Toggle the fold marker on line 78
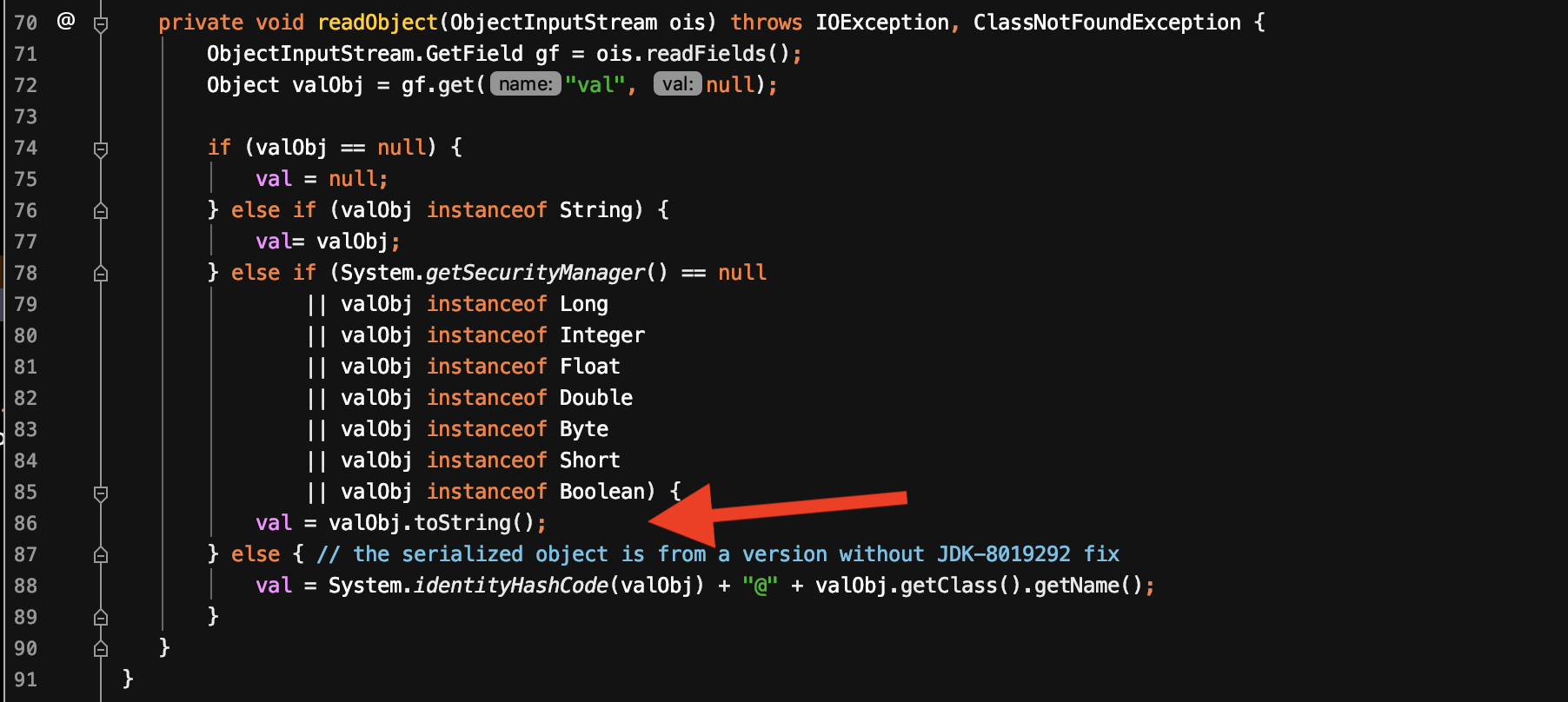Viewport: 1568px width, 702px height. [101, 274]
